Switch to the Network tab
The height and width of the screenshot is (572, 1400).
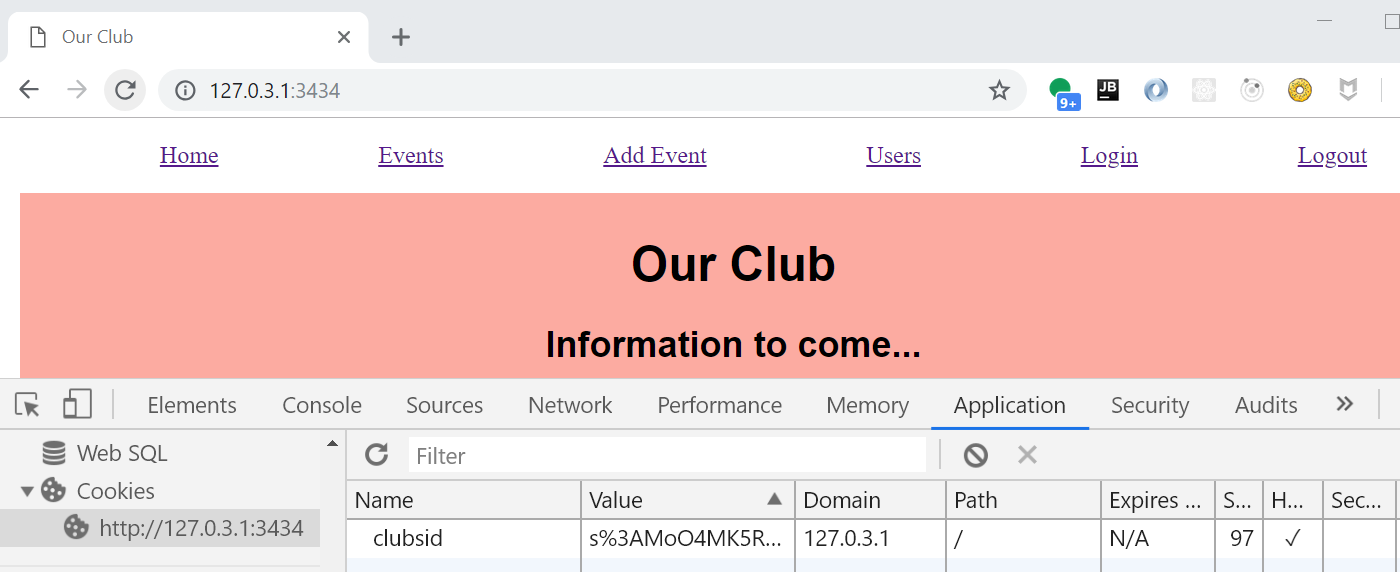tap(570, 405)
